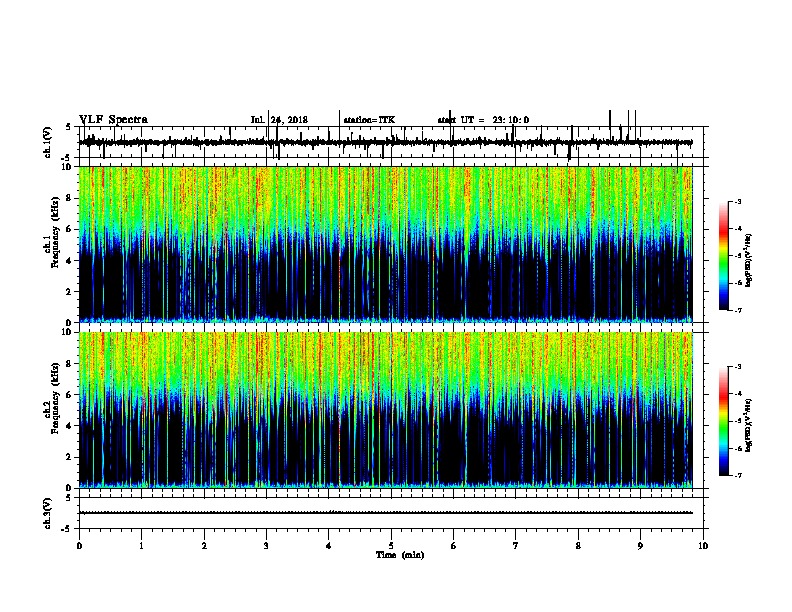Click the "2" minute tick on the time axis
792x612 pixels.
204,546
